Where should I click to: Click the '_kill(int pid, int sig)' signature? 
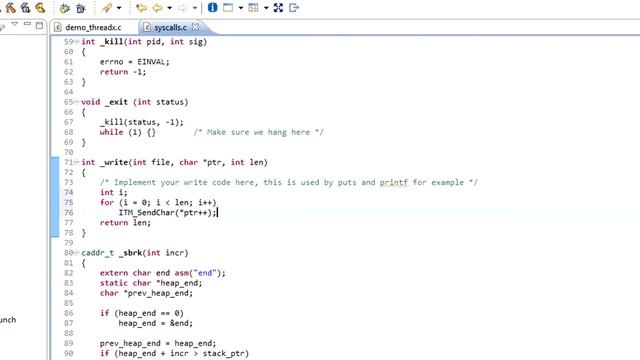(x=153, y=42)
